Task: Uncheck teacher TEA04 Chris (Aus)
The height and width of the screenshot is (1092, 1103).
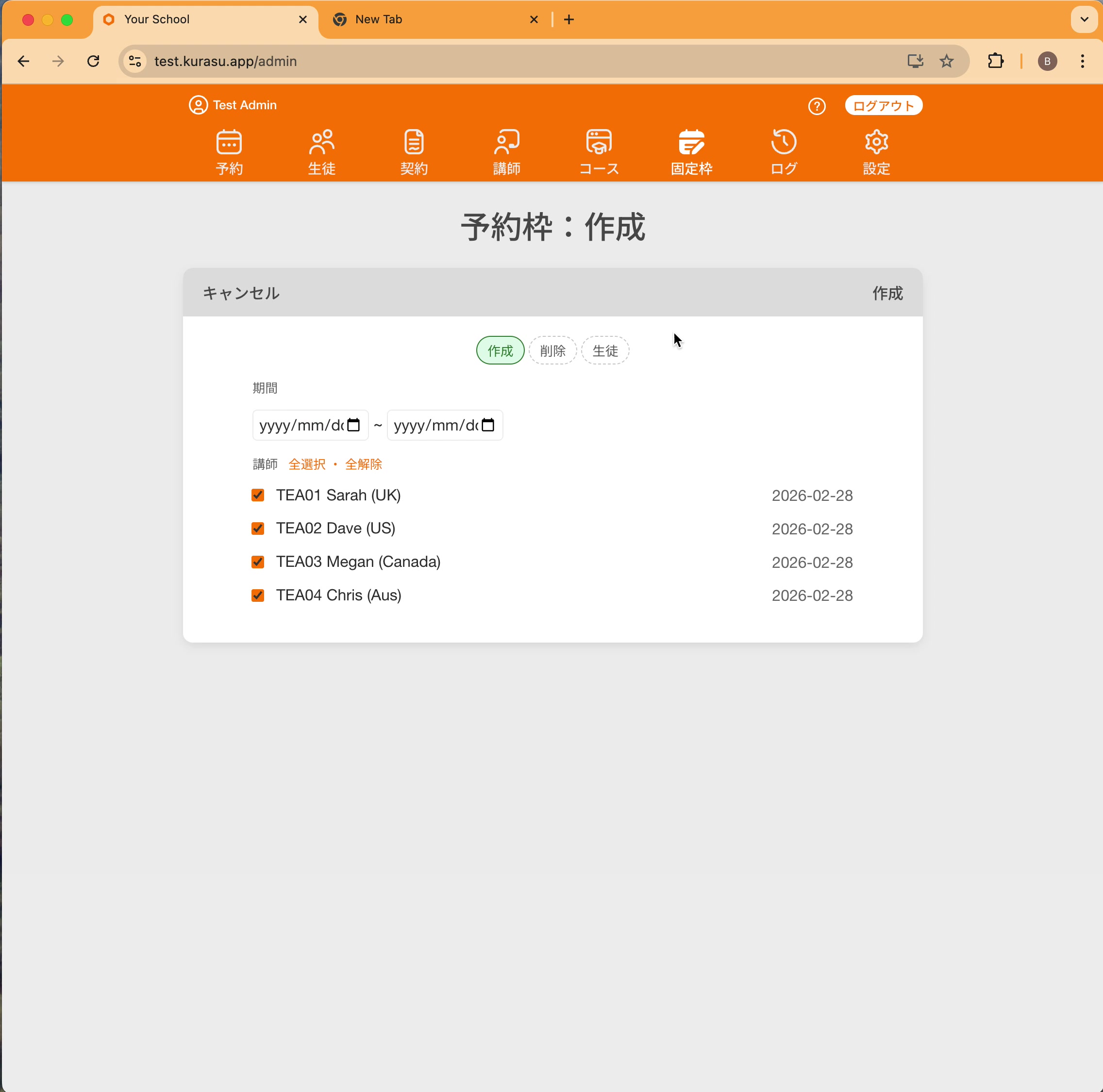Action: tap(257, 595)
